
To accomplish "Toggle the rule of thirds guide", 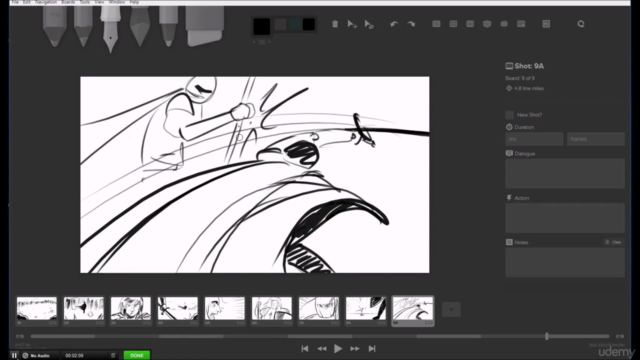I will click(470, 24).
